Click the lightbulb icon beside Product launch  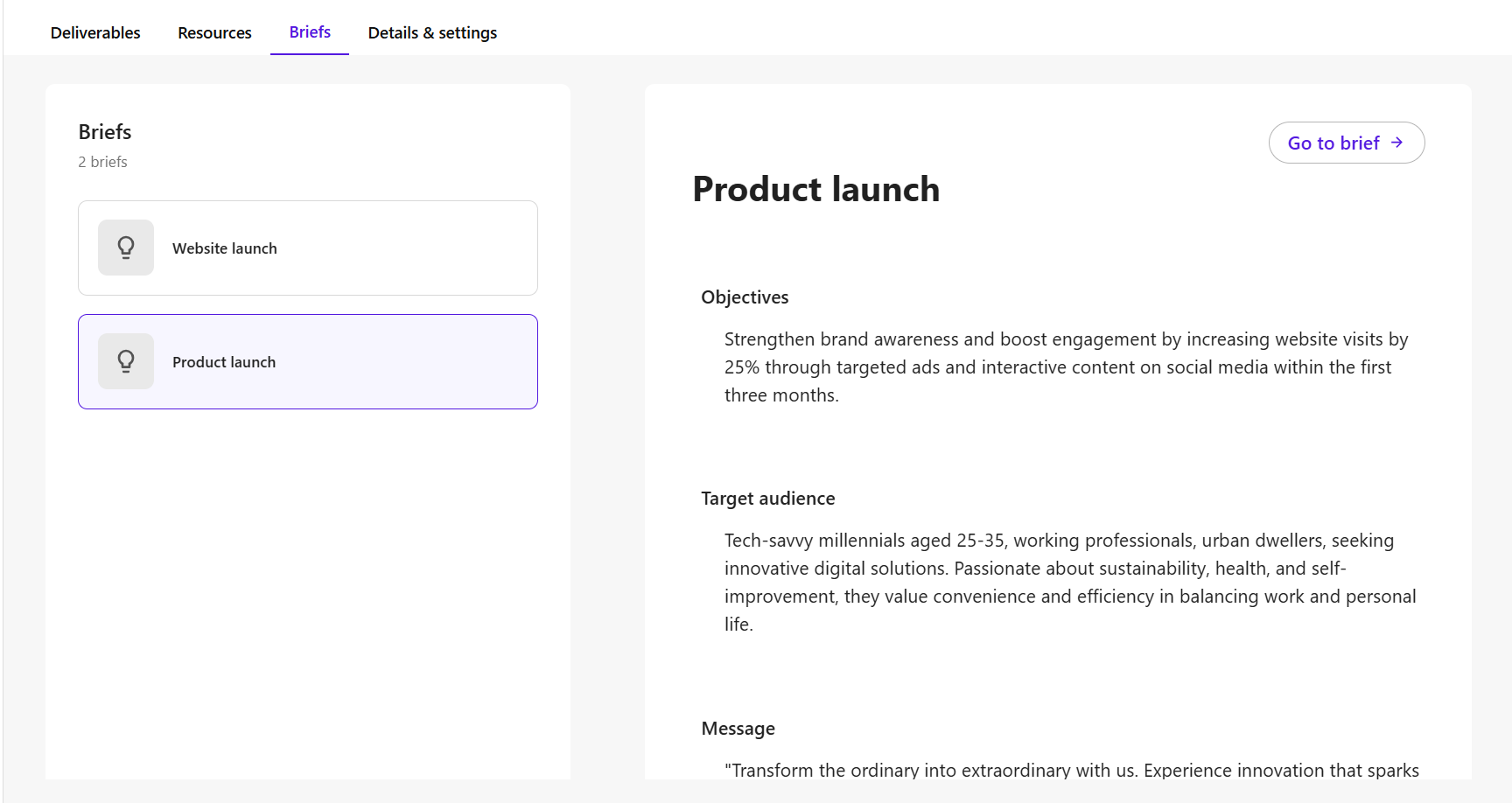tap(126, 361)
